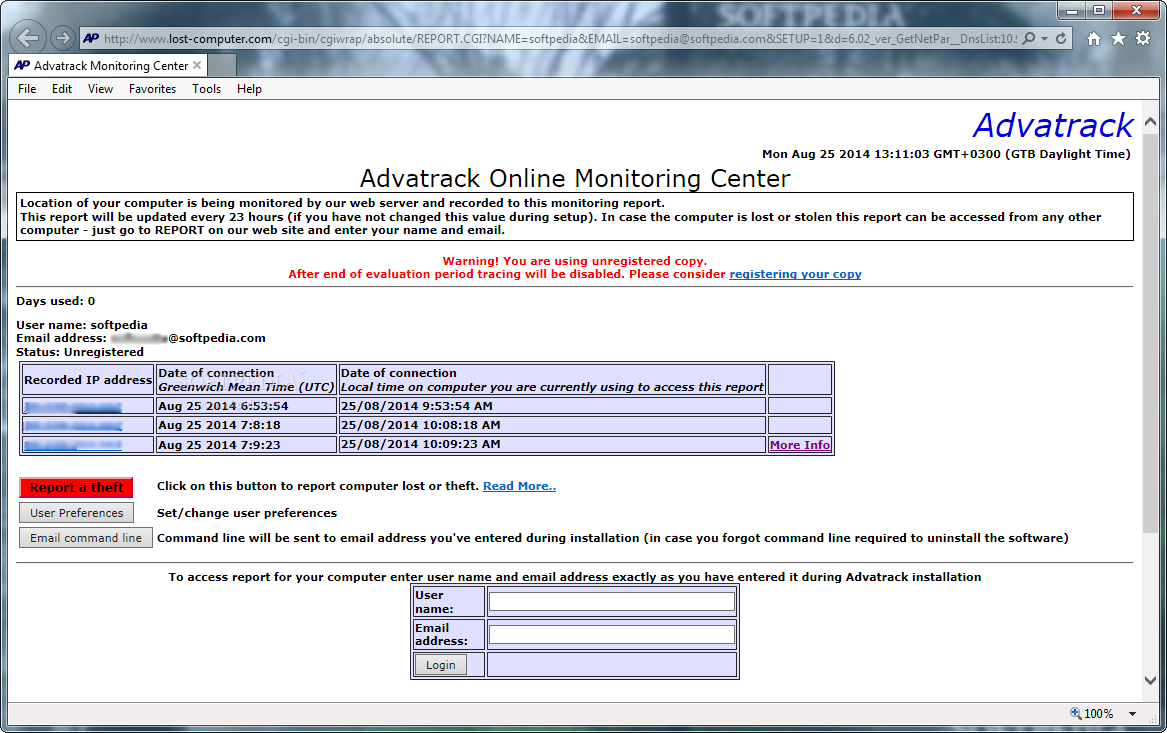Image resolution: width=1167 pixels, height=733 pixels.
Task: Open the View menu
Action: [x=100, y=89]
